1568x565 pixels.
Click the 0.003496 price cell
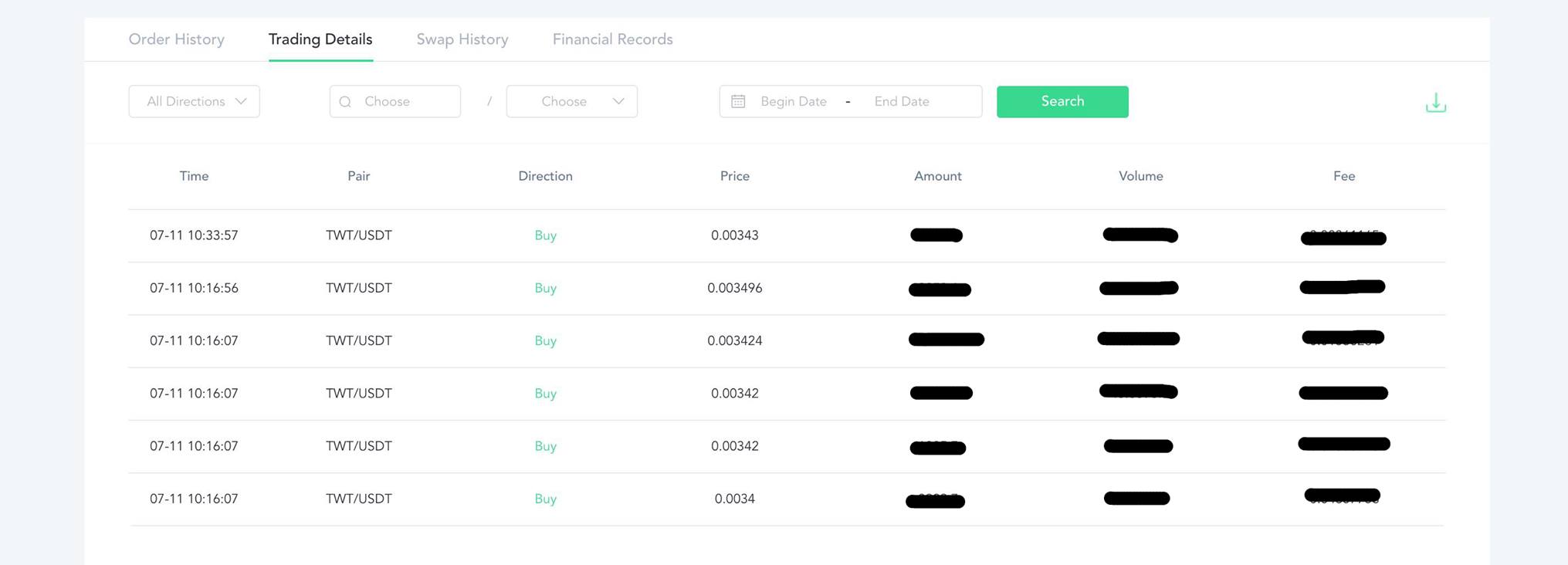pos(734,288)
